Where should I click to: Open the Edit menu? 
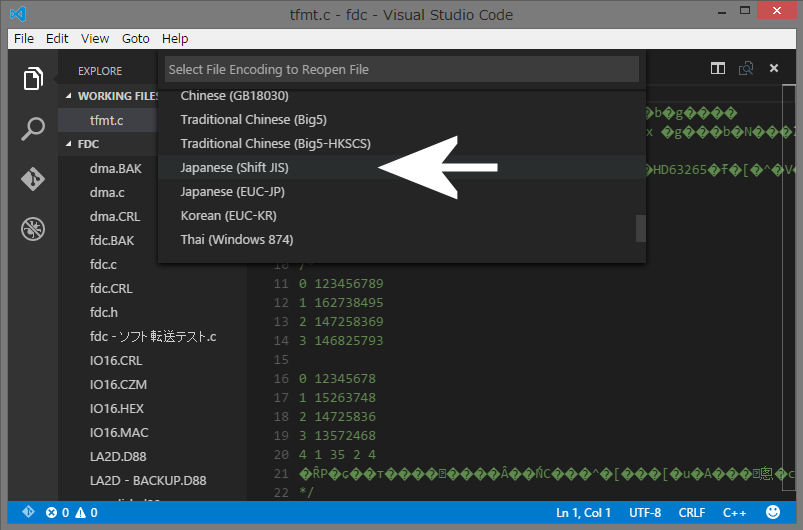click(57, 38)
